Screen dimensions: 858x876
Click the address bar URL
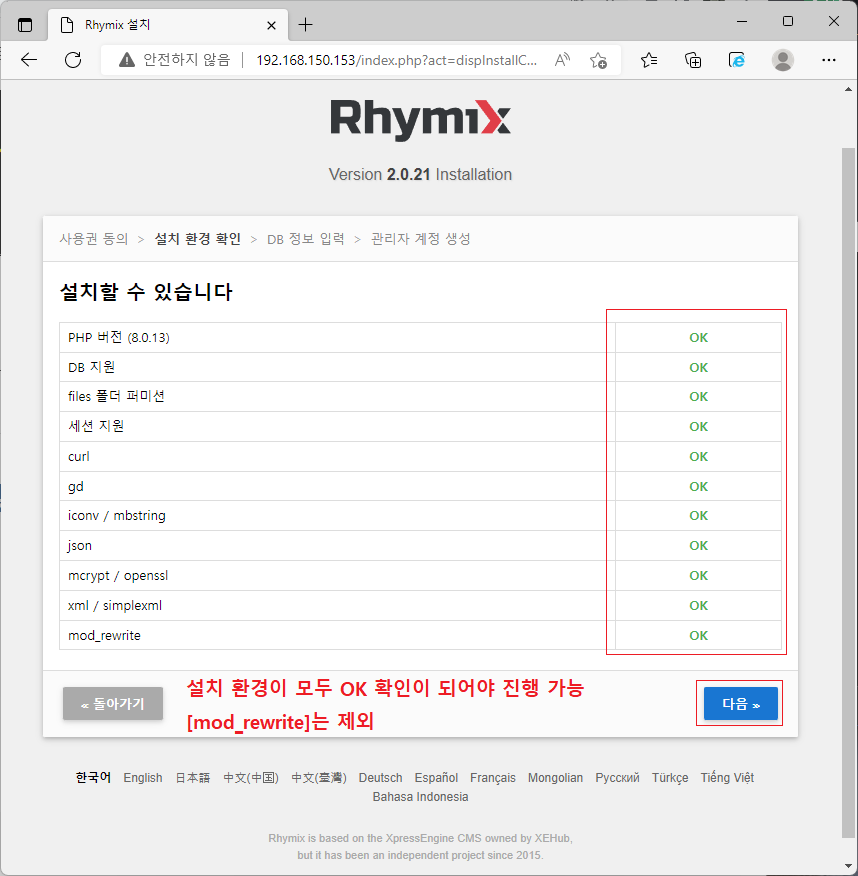[397, 60]
